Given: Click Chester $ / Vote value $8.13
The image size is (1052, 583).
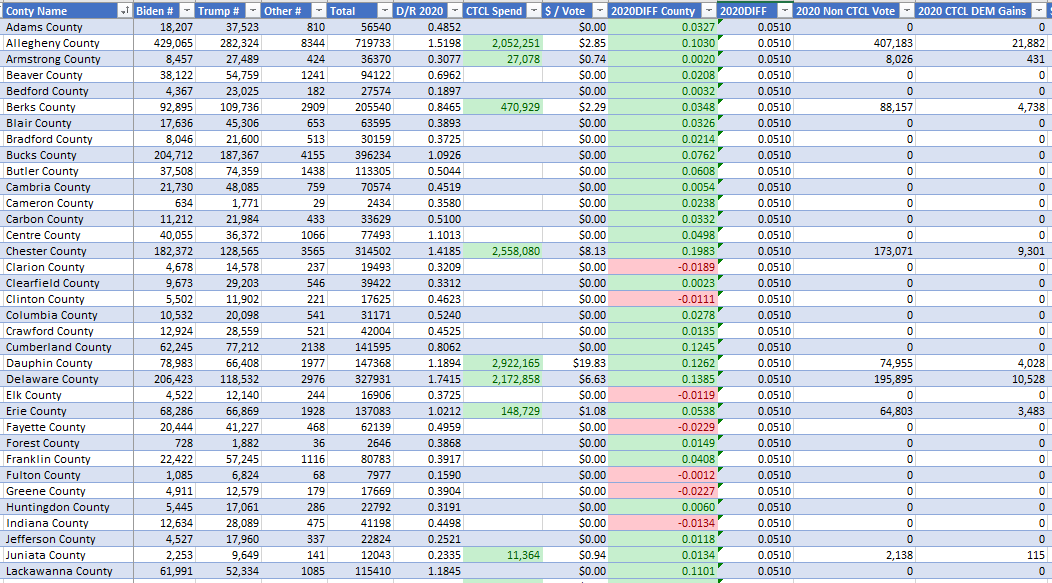Looking at the screenshot, I should point(592,251).
